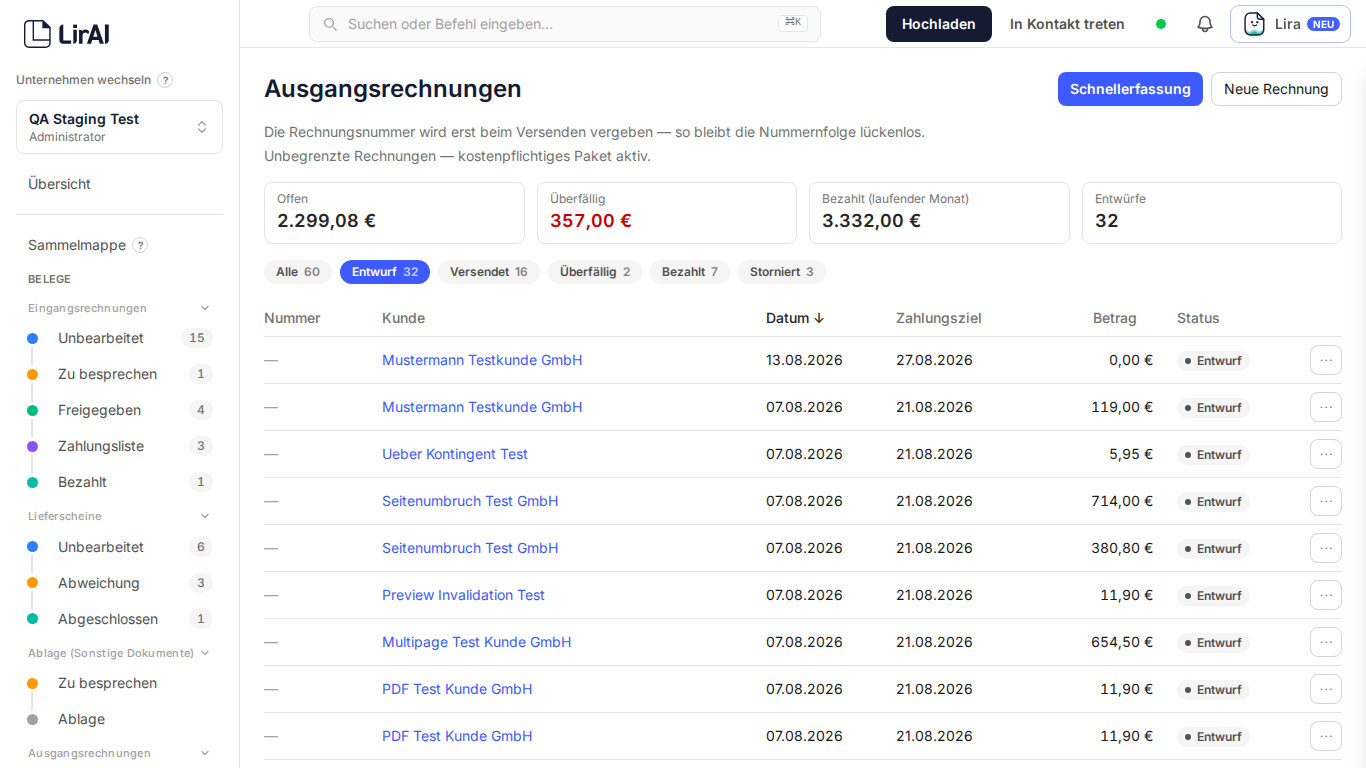The image size is (1366, 768).
Task: Switch to the Versendet 16 filter
Action: click(x=489, y=272)
